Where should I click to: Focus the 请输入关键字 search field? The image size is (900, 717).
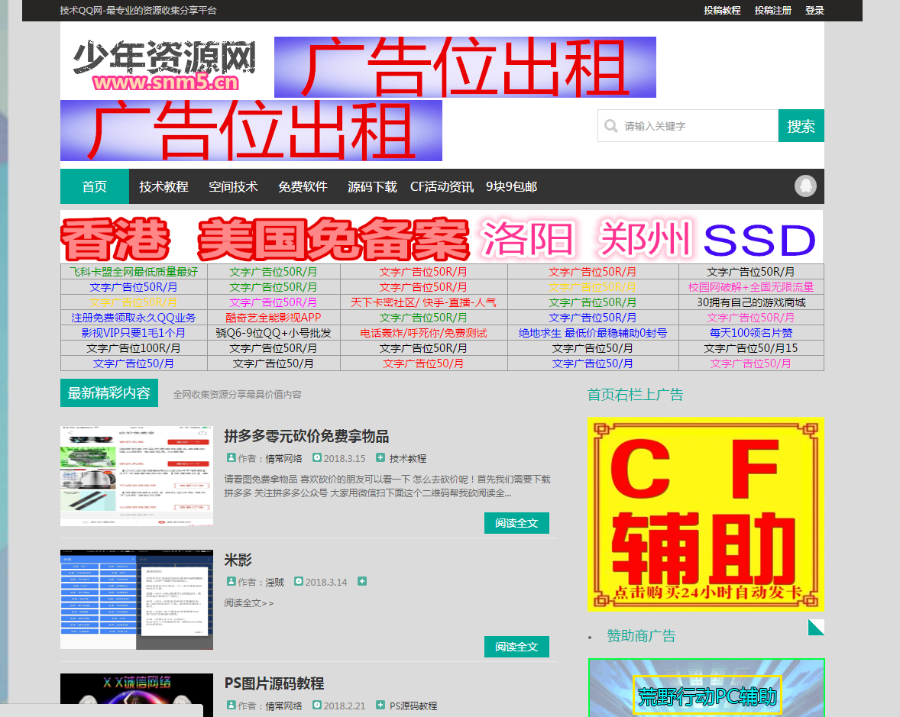pyautogui.click(x=688, y=126)
